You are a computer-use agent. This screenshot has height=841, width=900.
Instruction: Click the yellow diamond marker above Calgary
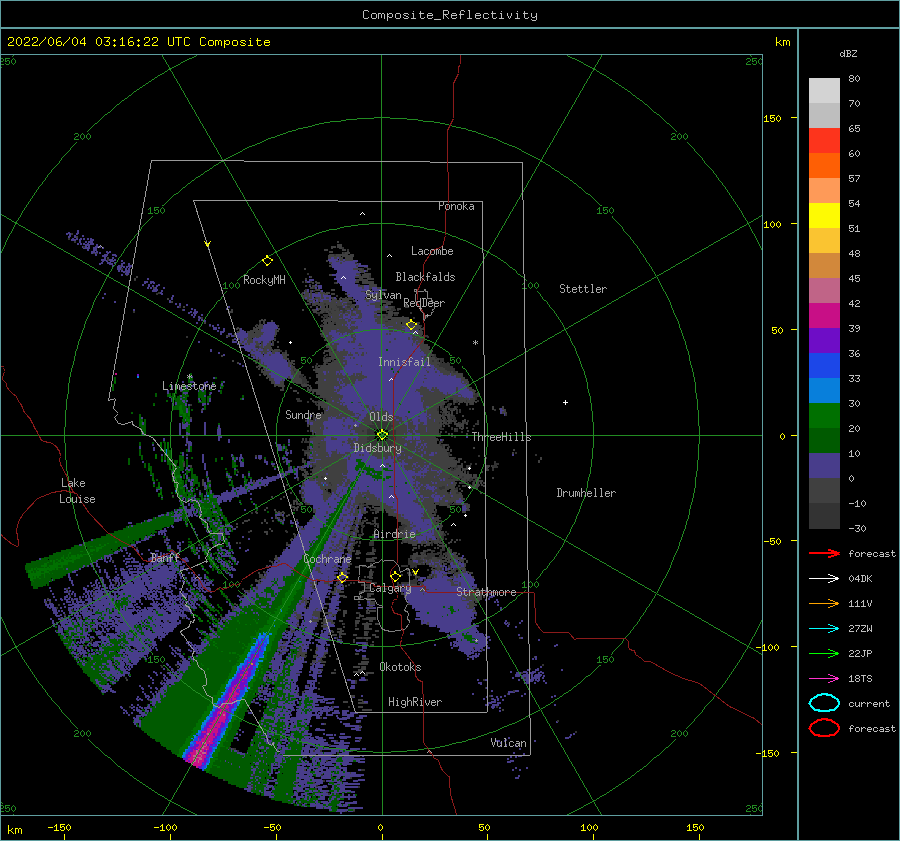coord(395,576)
